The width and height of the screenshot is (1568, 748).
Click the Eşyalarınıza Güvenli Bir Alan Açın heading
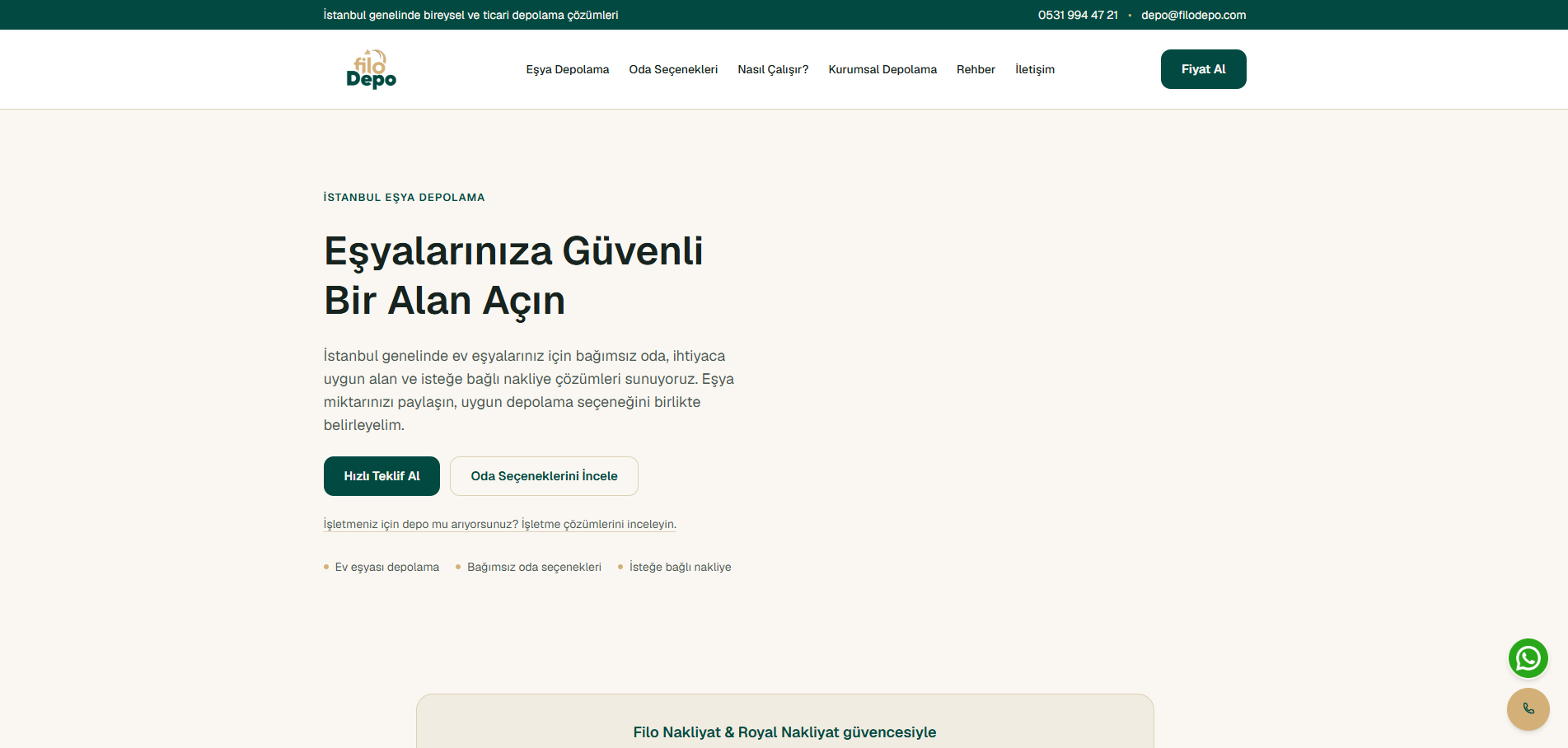[x=513, y=275]
